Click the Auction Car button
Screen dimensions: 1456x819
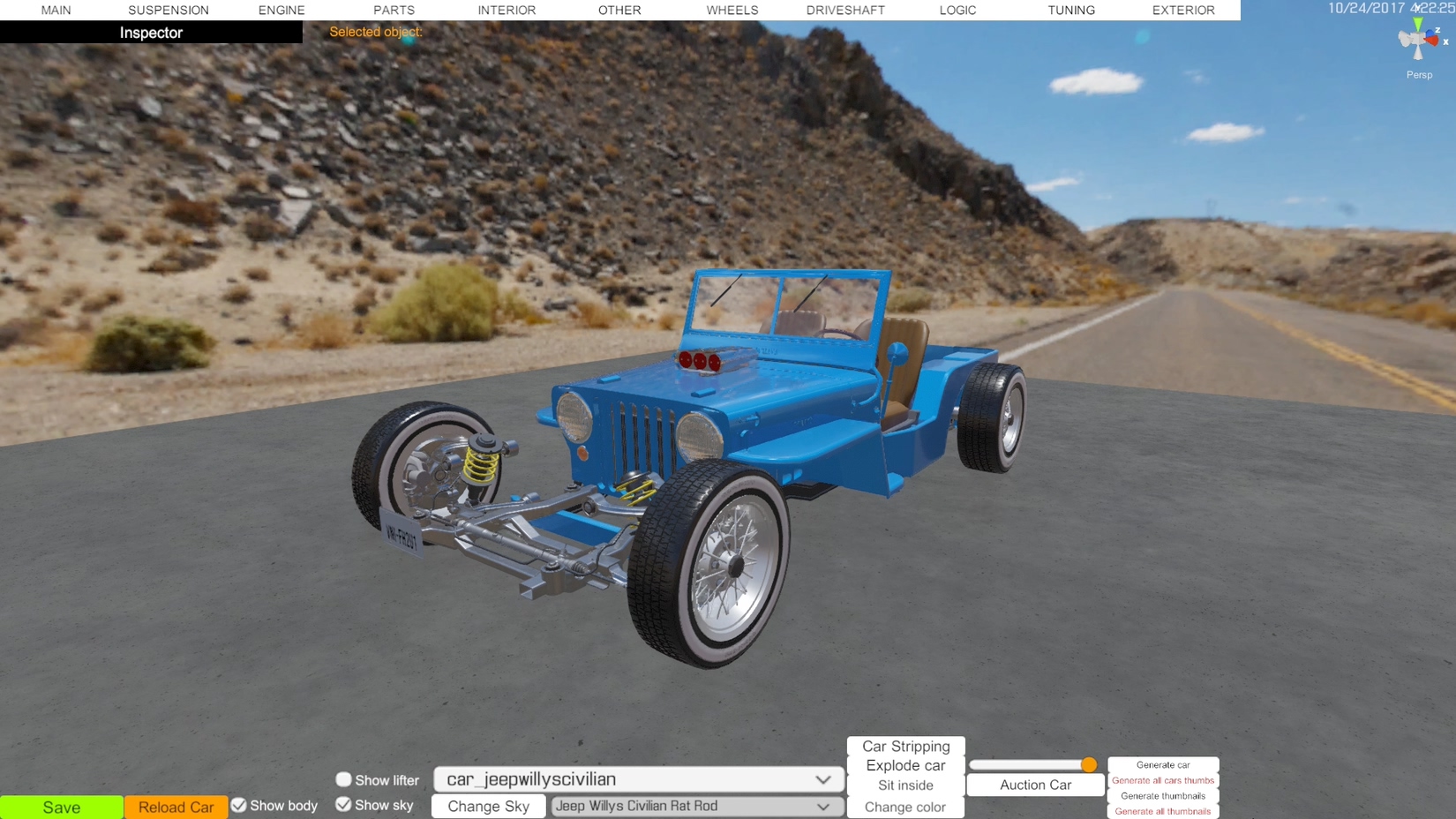[x=1035, y=785]
